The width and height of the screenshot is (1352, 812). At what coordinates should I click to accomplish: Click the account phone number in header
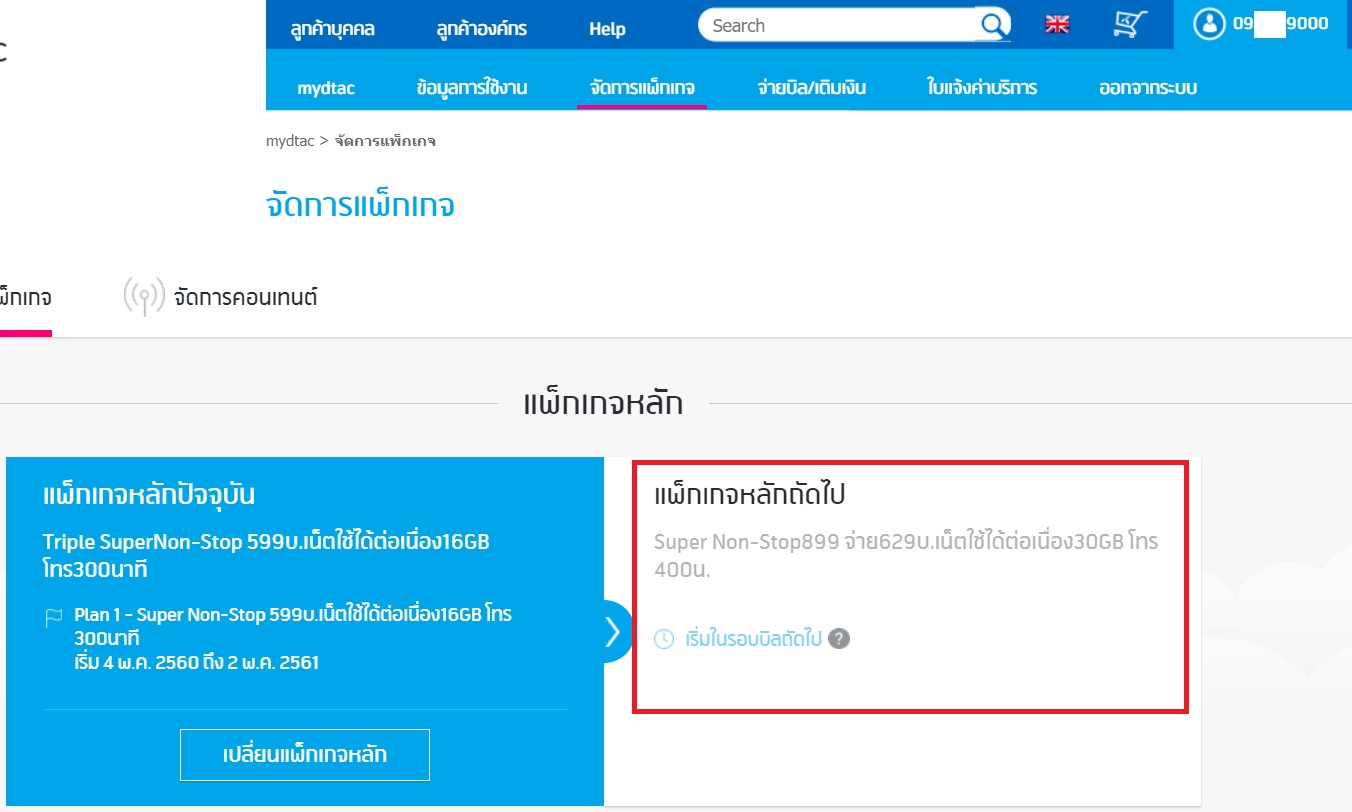(1280, 24)
